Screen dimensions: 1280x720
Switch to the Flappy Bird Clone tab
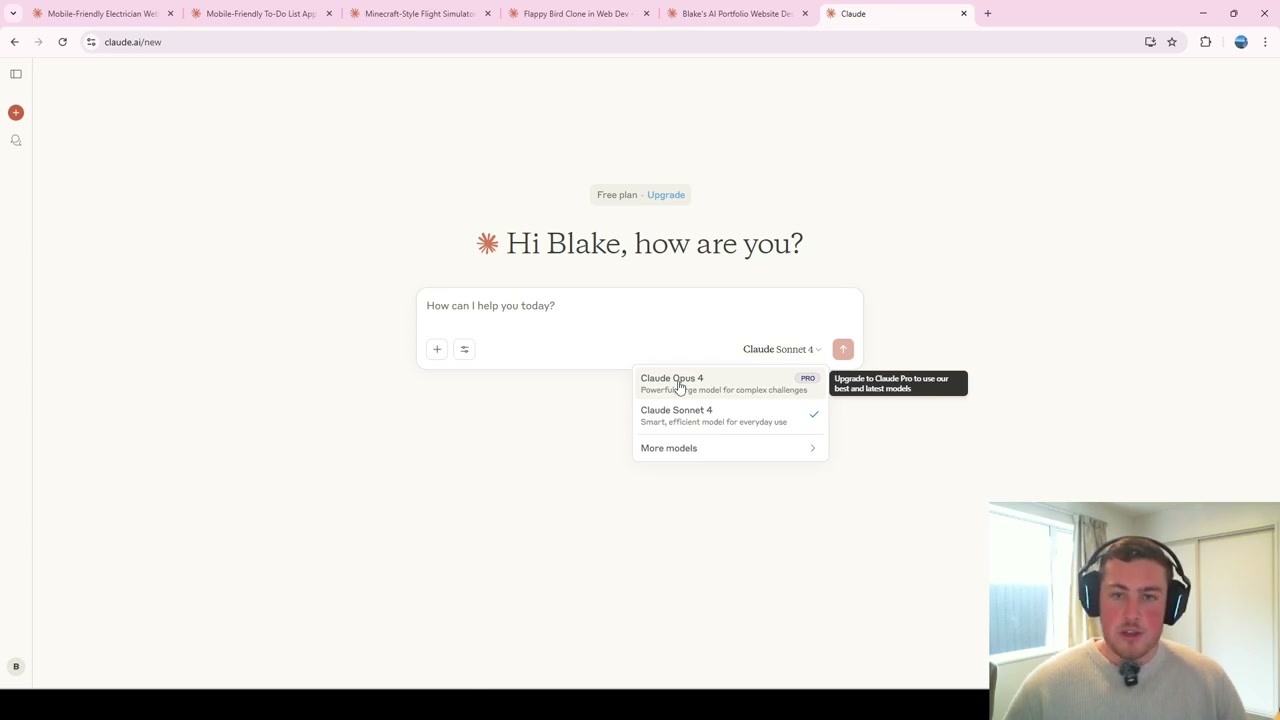(578, 14)
